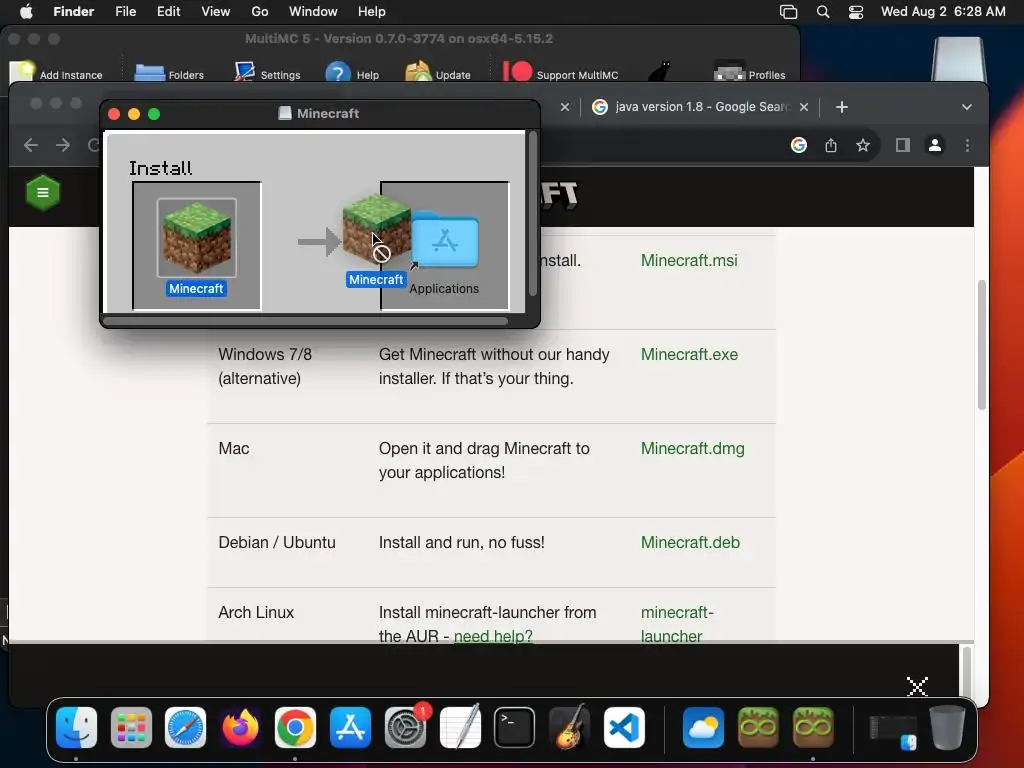Click the MultiMC Help icon

point(338,72)
